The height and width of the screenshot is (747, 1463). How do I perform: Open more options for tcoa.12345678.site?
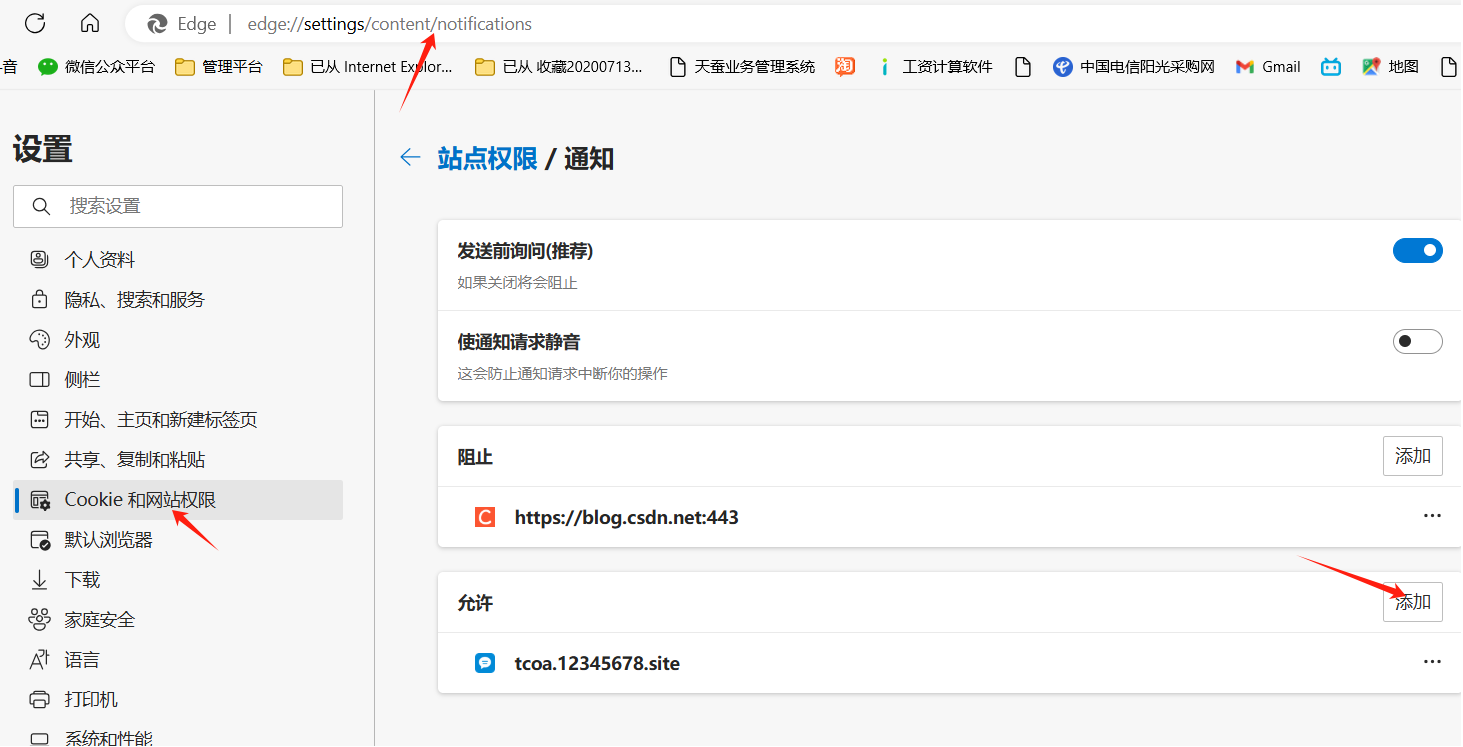1432,662
